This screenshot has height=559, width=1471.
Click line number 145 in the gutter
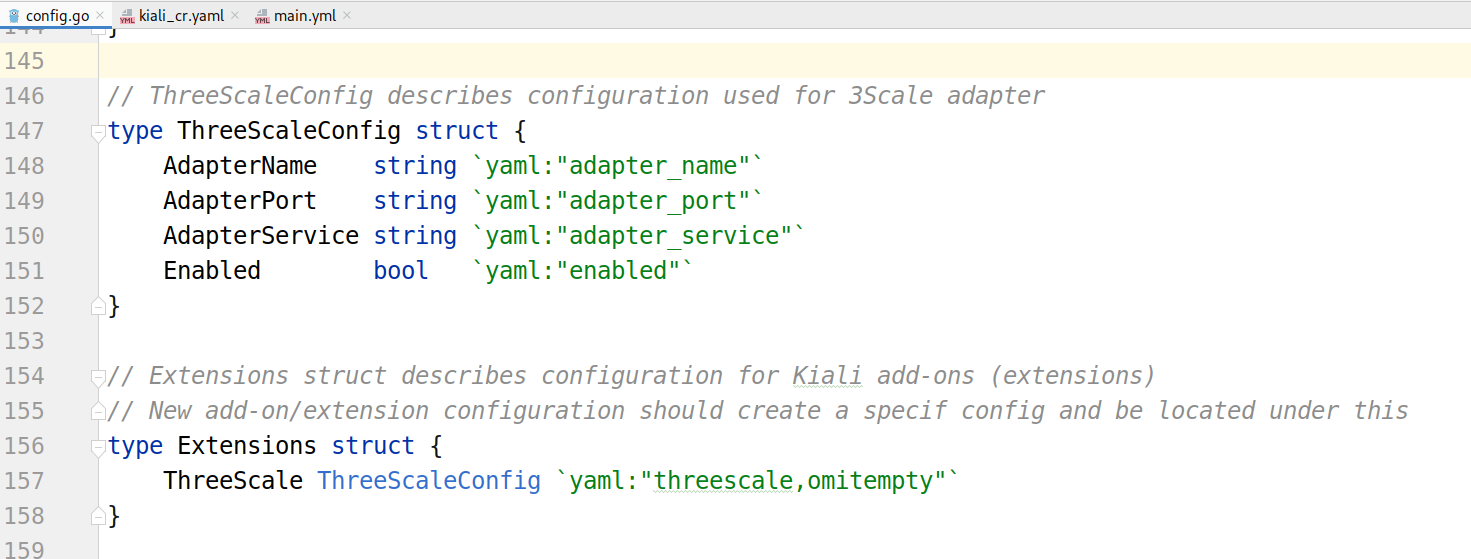click(x=25, y=61)
